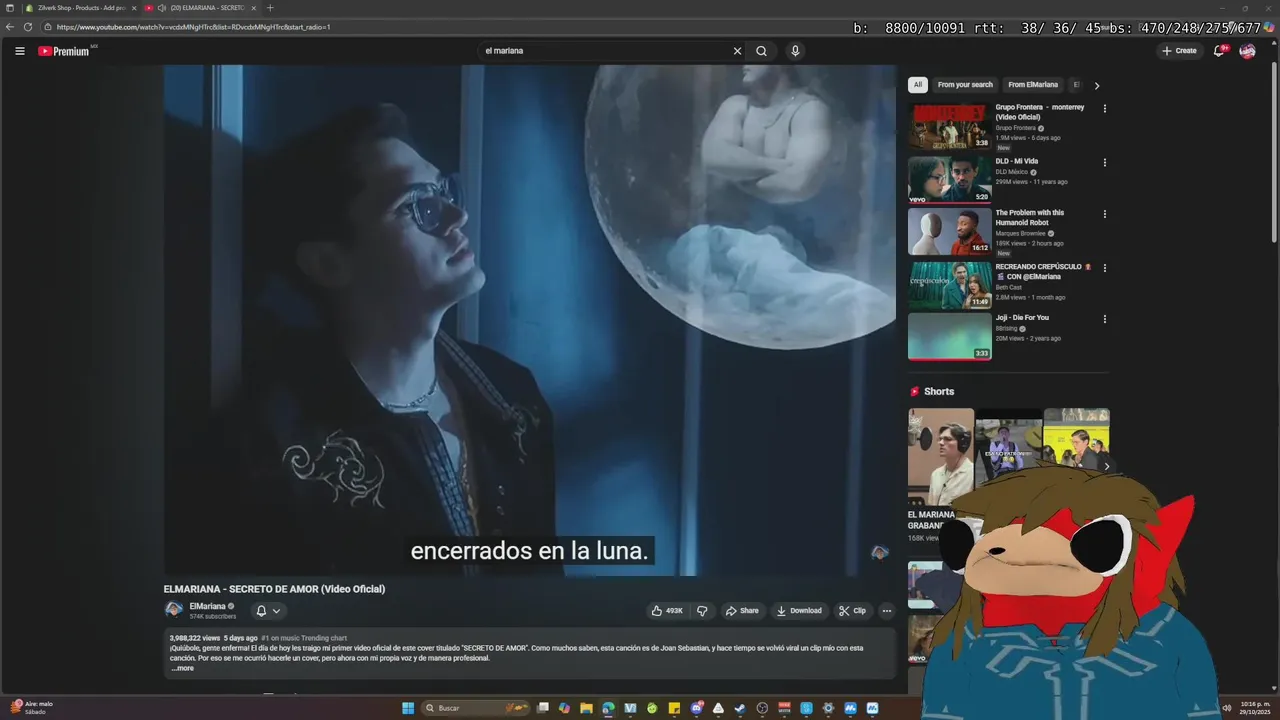The width and height of the screenshot is (1280, 720).
Task: Open more actions ellipsis below the video
Action: click(x=886, y=611)
